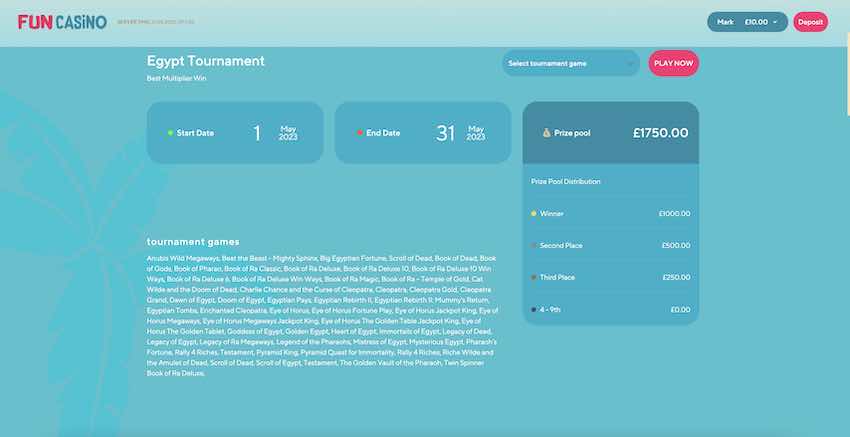Click the PLAY NOW button

(674, 63)
